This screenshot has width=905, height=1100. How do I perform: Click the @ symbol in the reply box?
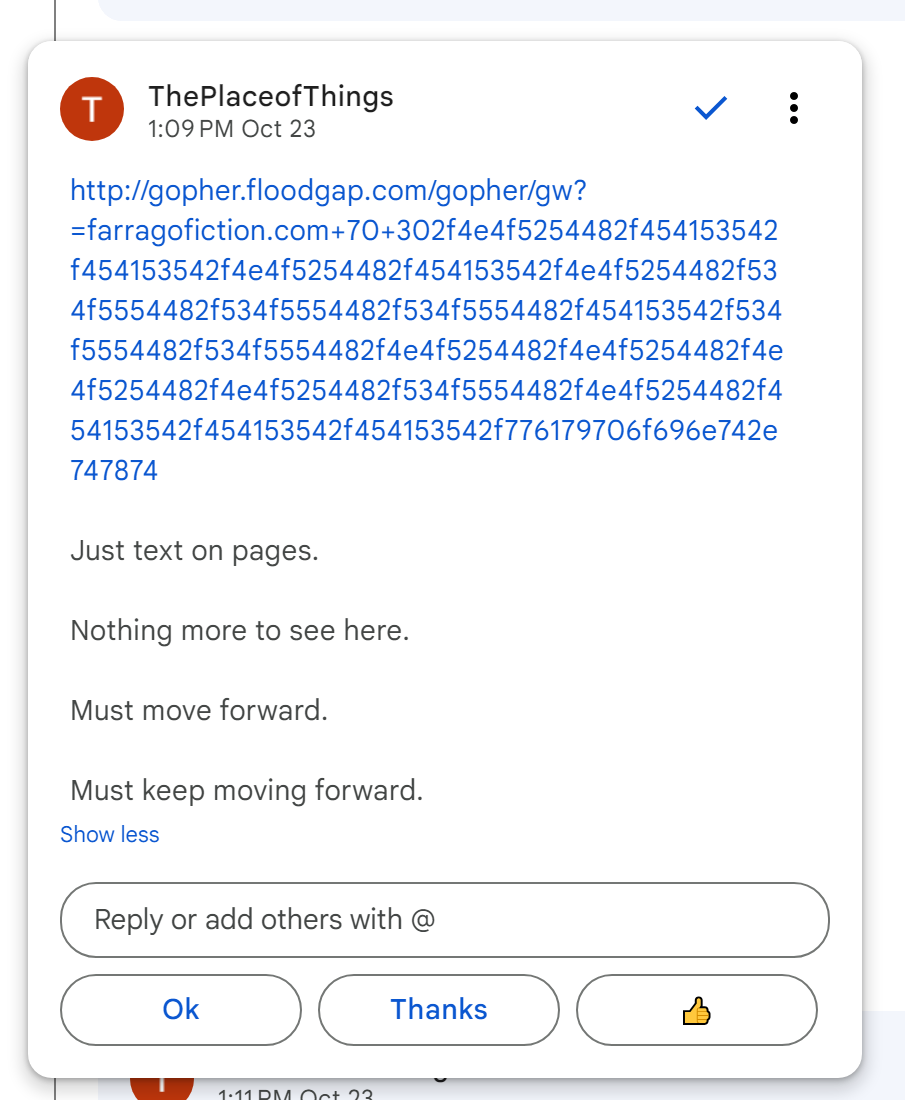(423, 920)
